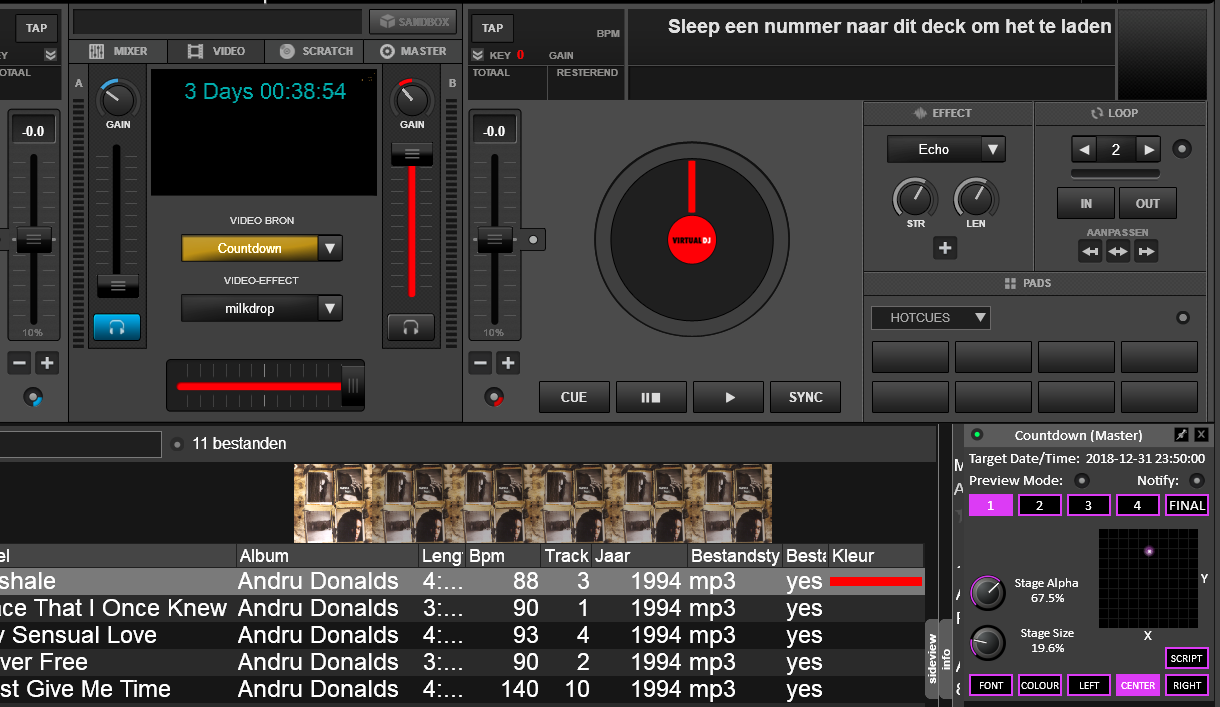This screenshot has width=1220, height=707.
Task: Decrease right deck pitch with minus
Action: point(481,363)
